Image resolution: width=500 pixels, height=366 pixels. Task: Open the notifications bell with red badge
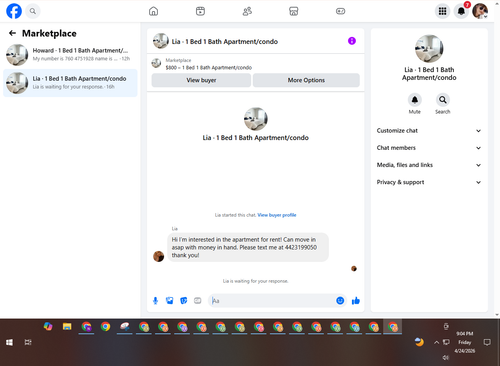[x=461, y=11]
